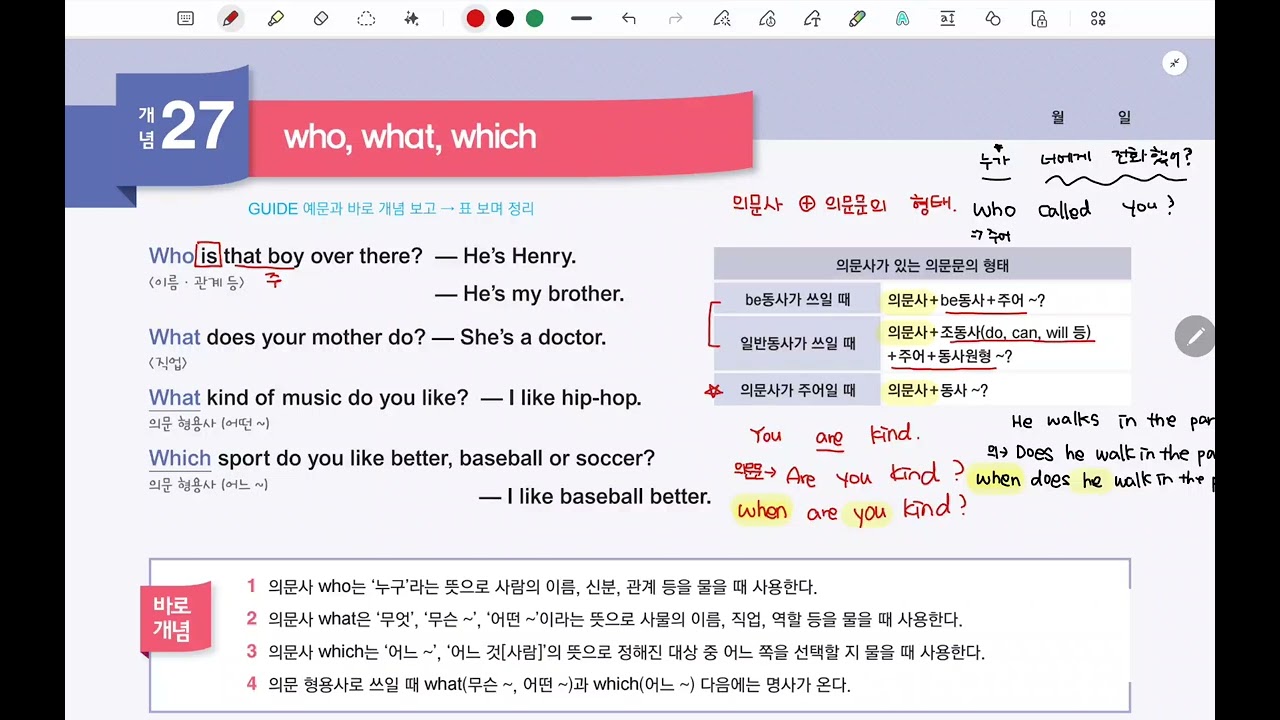Viewport: 1280px width, 720px height.
Task: Select the dashed lasso selection tool
Action: [366, 18]
